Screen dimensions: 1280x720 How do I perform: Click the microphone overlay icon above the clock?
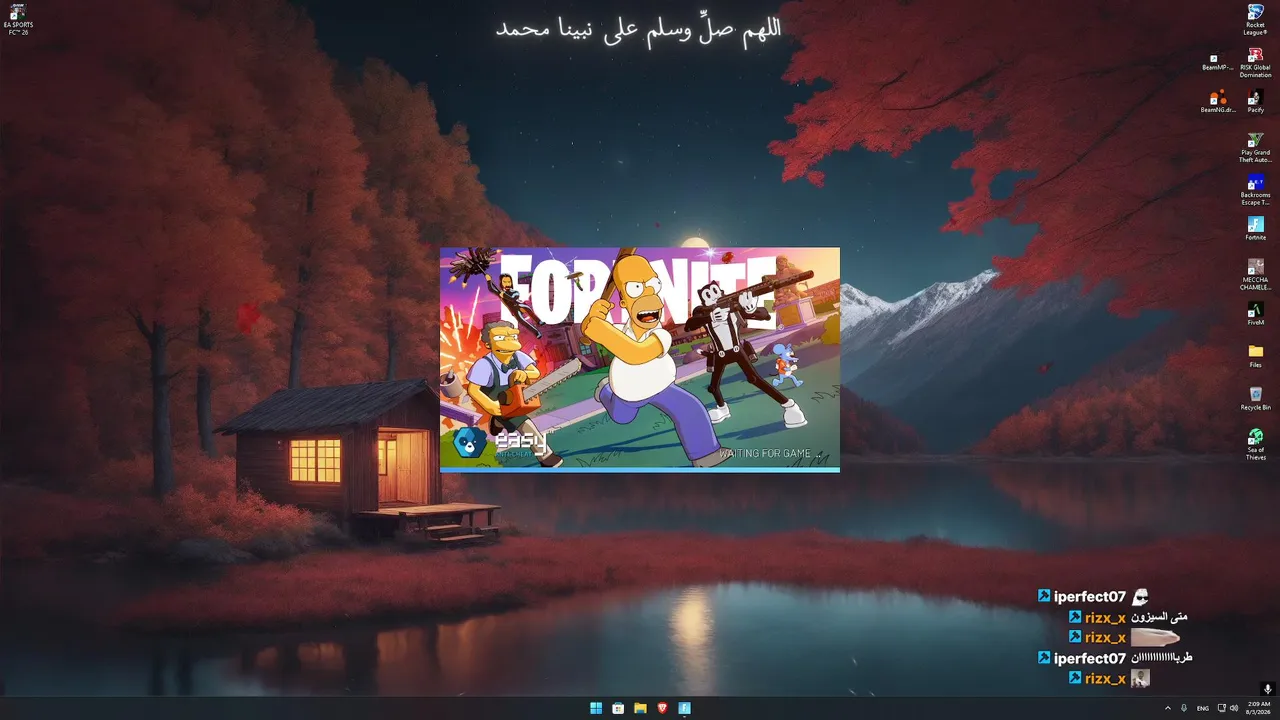(1268, 689)
